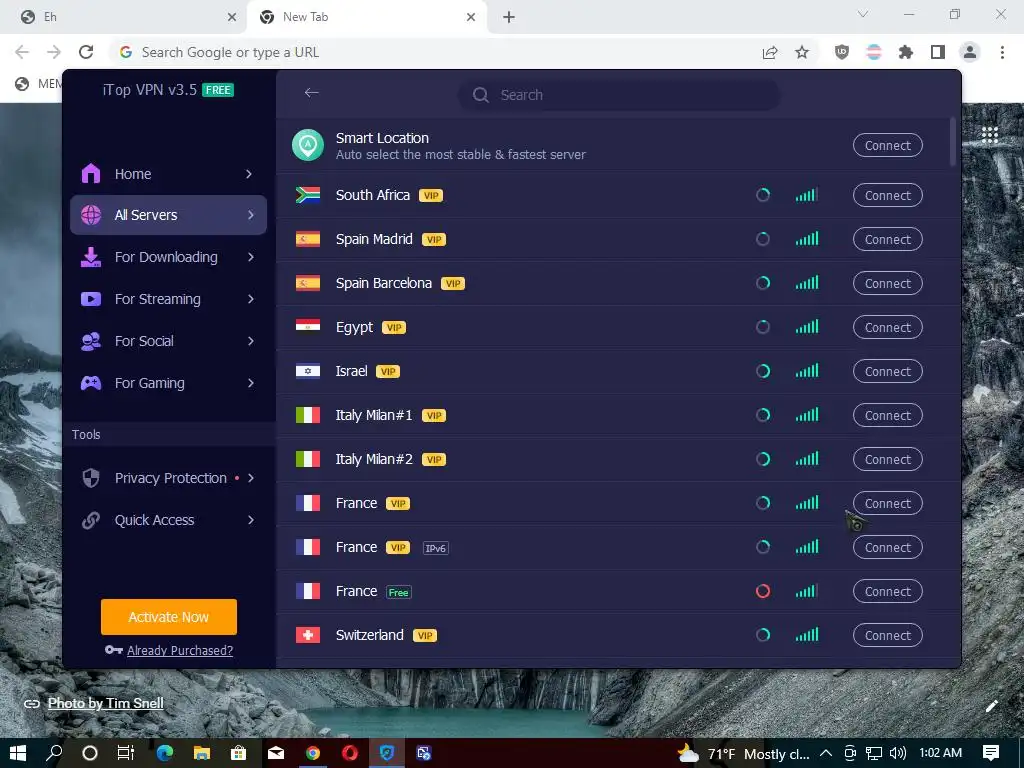Open Opera from the taskbar

point(350,753)
